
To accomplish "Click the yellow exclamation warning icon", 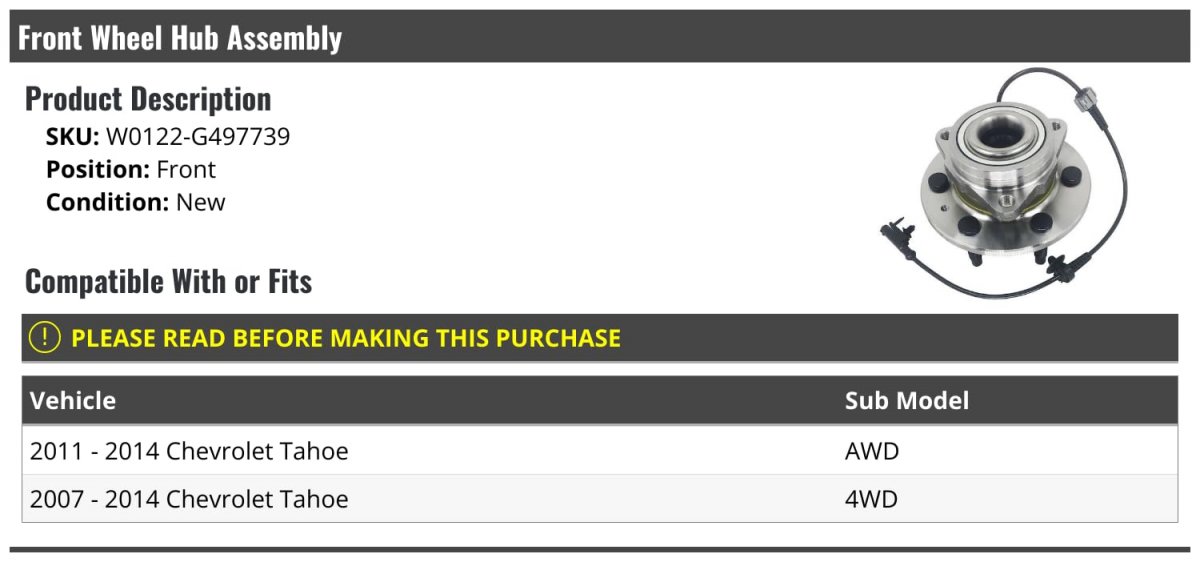I will point(45,338).
